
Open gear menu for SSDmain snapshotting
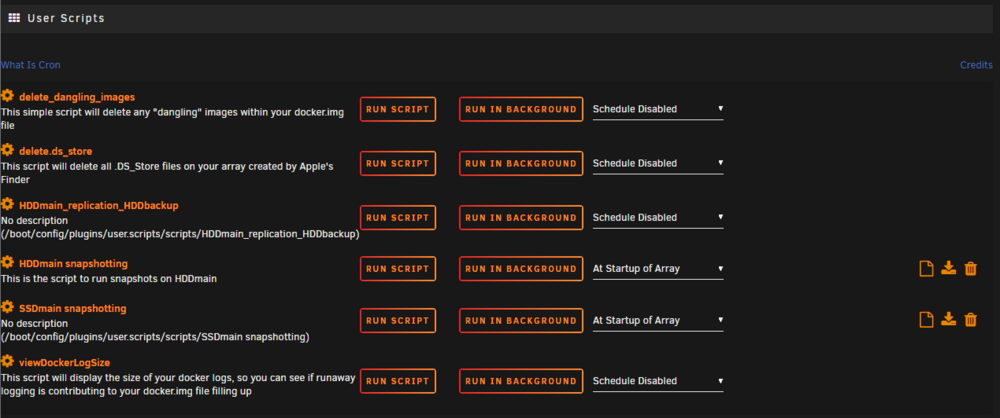click(8, 308)
